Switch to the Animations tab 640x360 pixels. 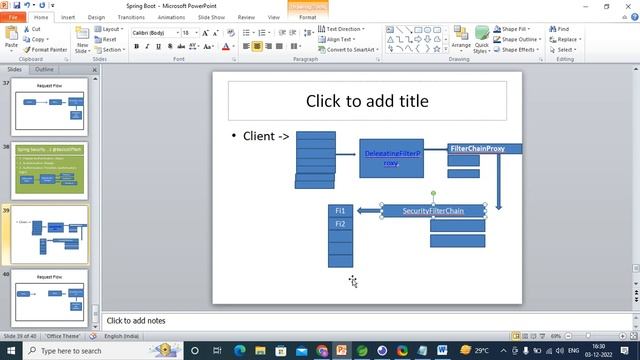coord(171,17)
